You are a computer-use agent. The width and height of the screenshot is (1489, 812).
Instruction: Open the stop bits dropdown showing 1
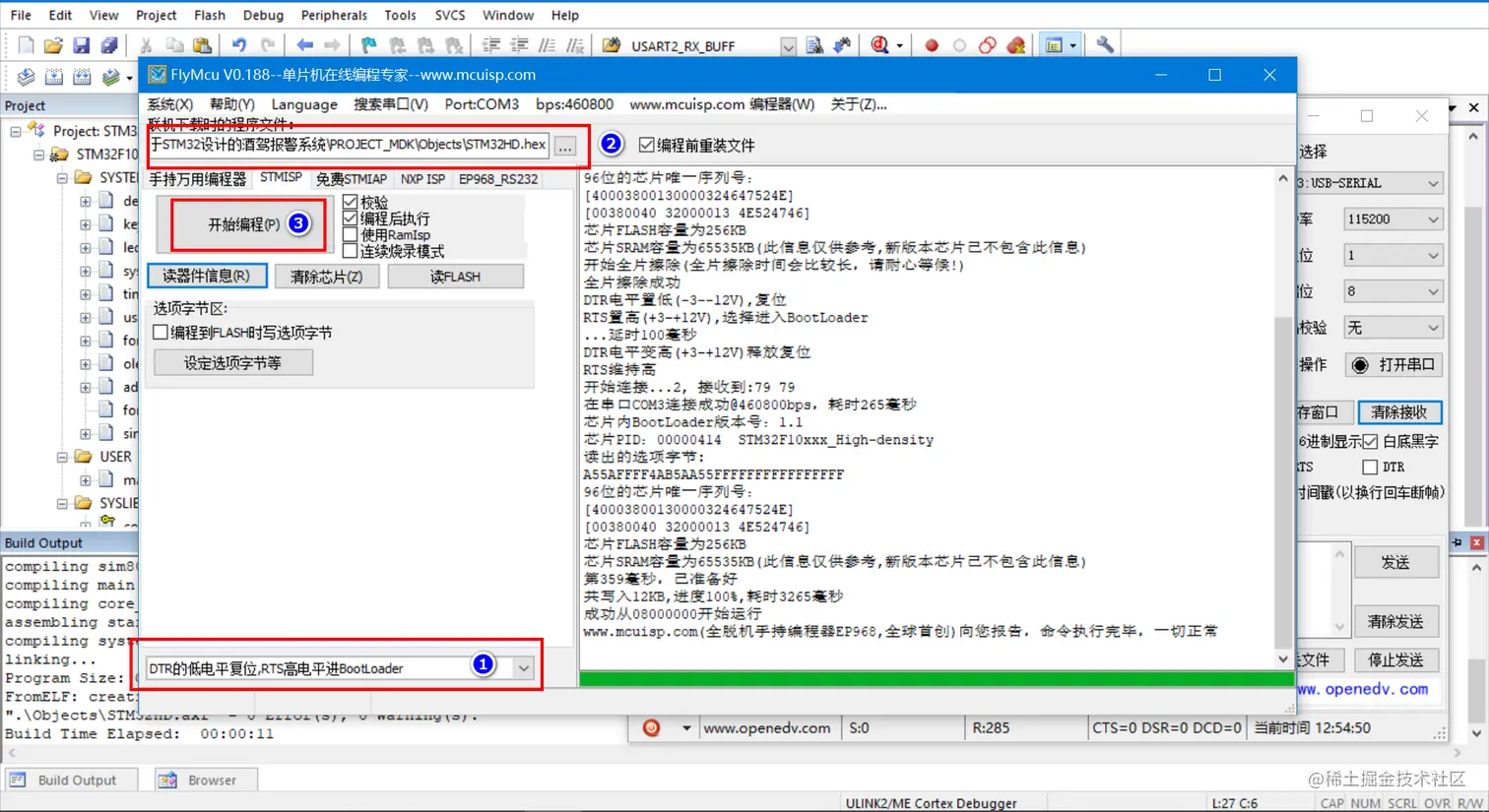pos(1433,255)
